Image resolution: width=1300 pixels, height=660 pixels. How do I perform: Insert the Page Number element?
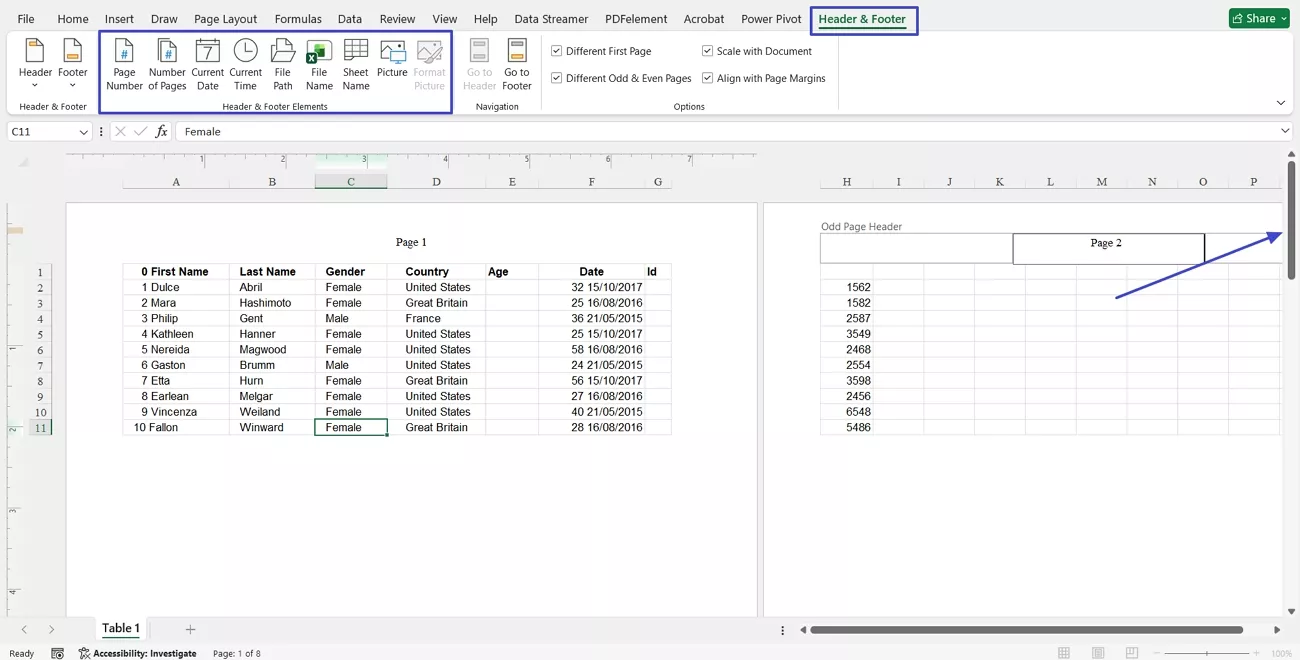(x=123, y=62)
